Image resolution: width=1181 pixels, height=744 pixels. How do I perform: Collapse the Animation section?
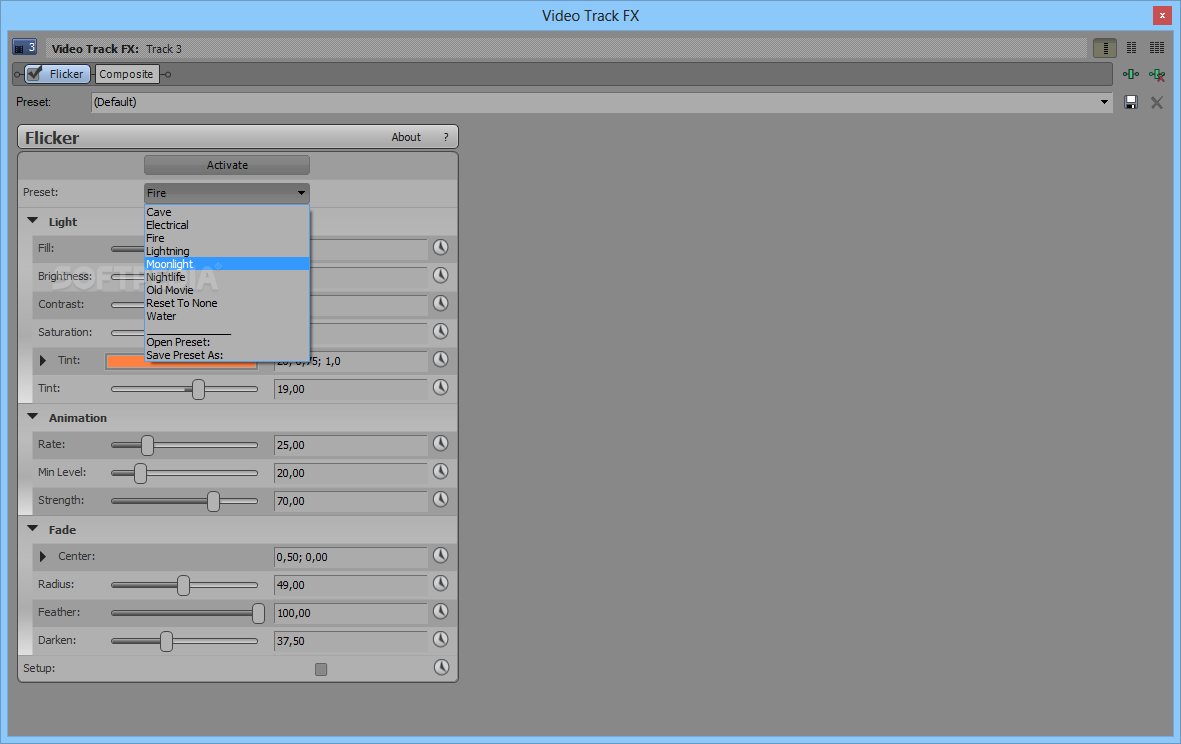(x=32, y=416)
